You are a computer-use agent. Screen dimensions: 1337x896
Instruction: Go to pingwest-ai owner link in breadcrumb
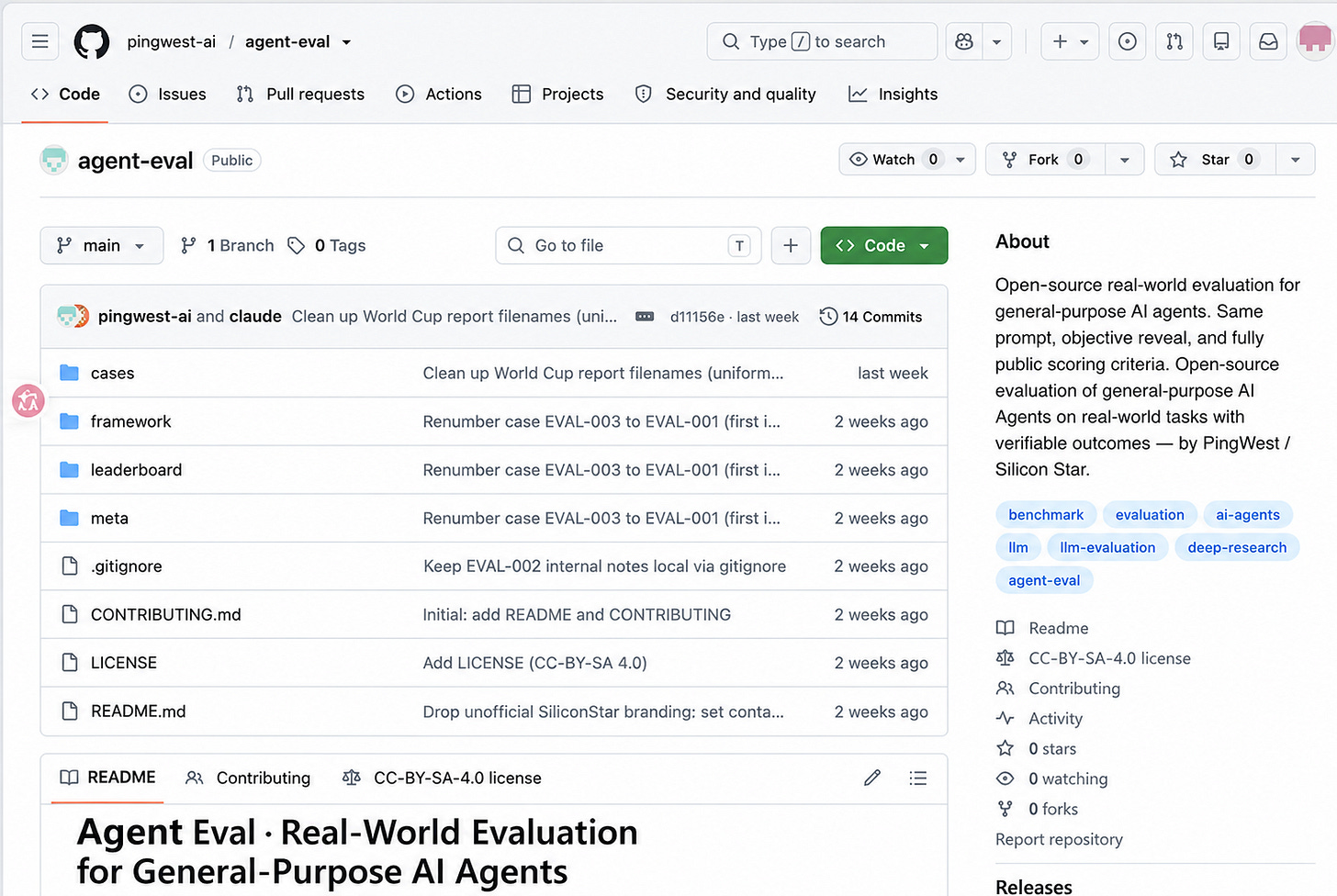(x=172, y=41)
